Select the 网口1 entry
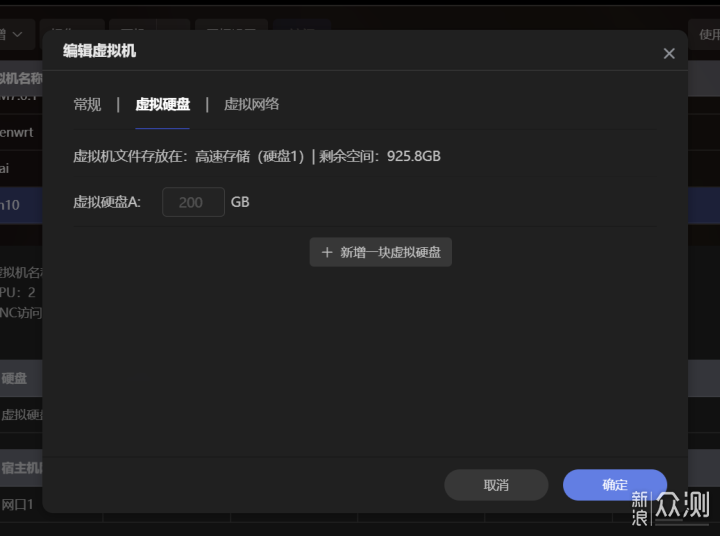Screen dimensions: 720x536 pos(18,504)
